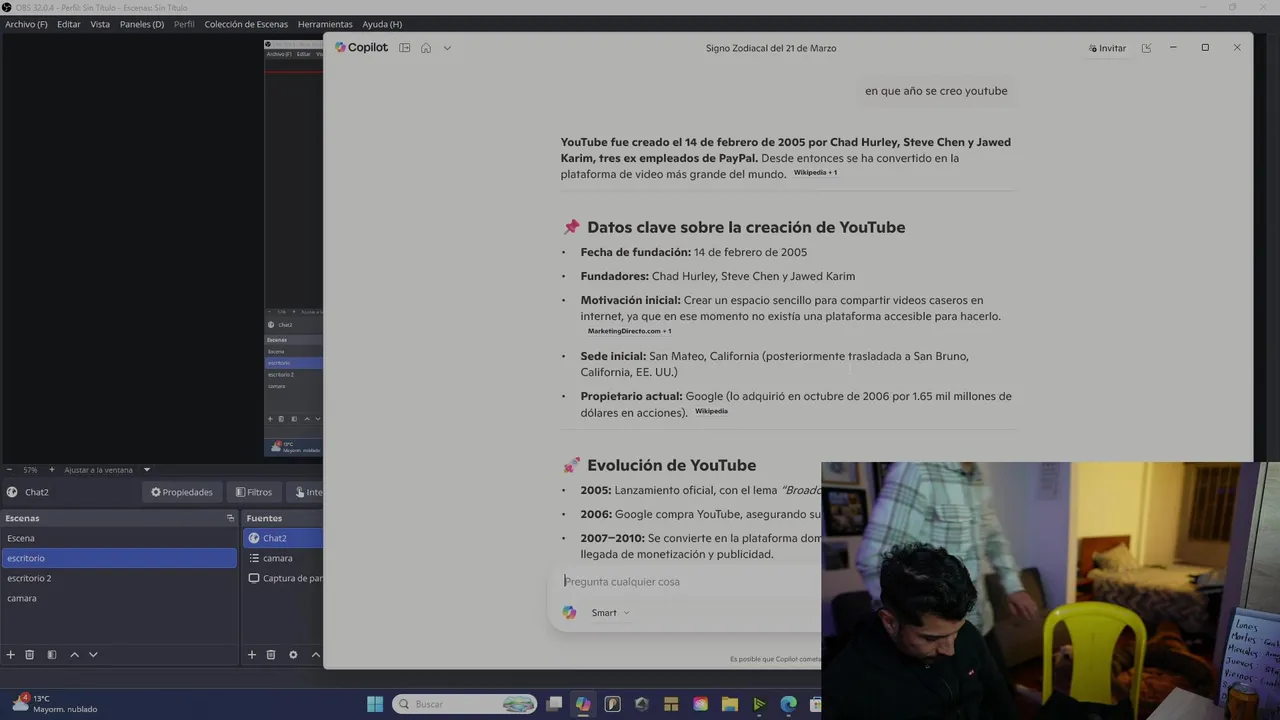1280x720 pixels.
Task: Remove selected source with trash icon
Action: 271,655
